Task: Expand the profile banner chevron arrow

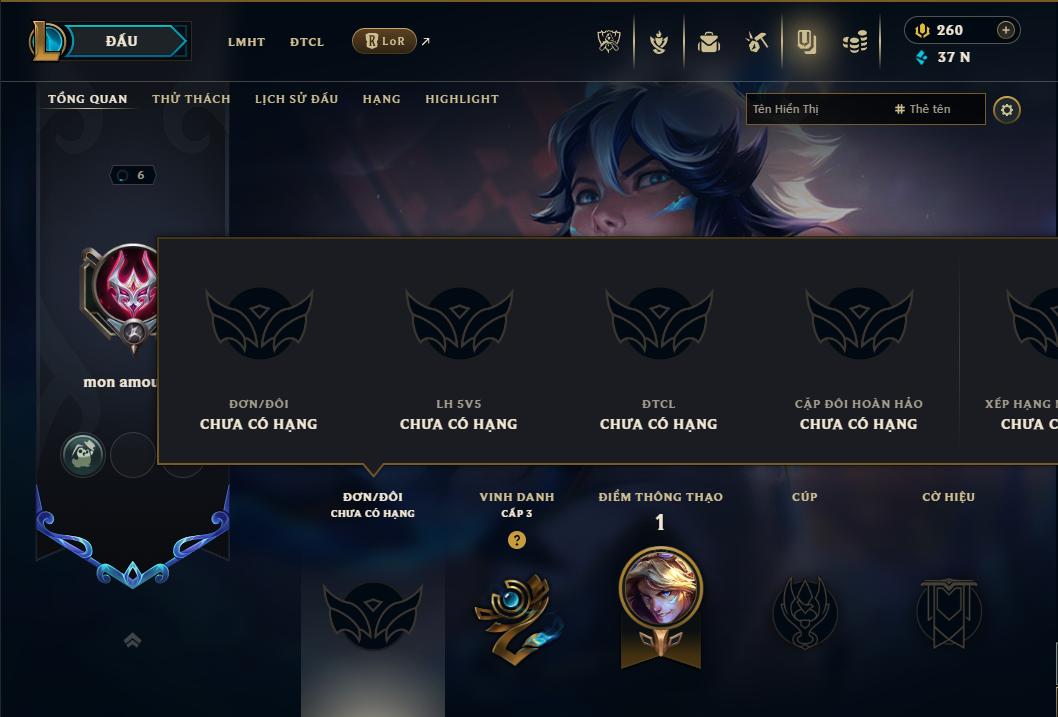Action: (133, 640)
